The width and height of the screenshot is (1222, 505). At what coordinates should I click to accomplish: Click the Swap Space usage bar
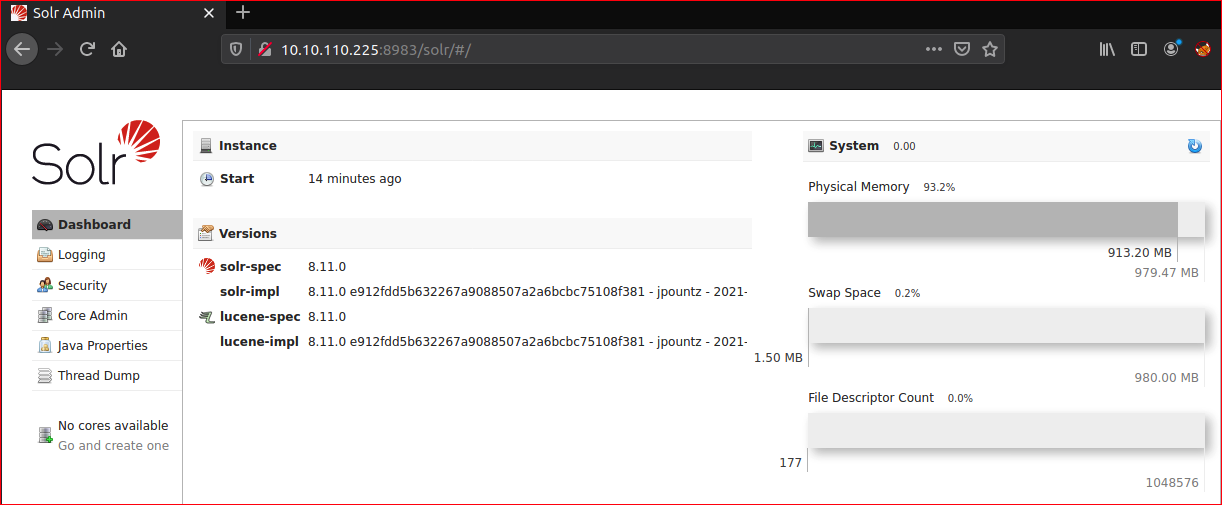pyautogui.click(x=1006, y=325)
